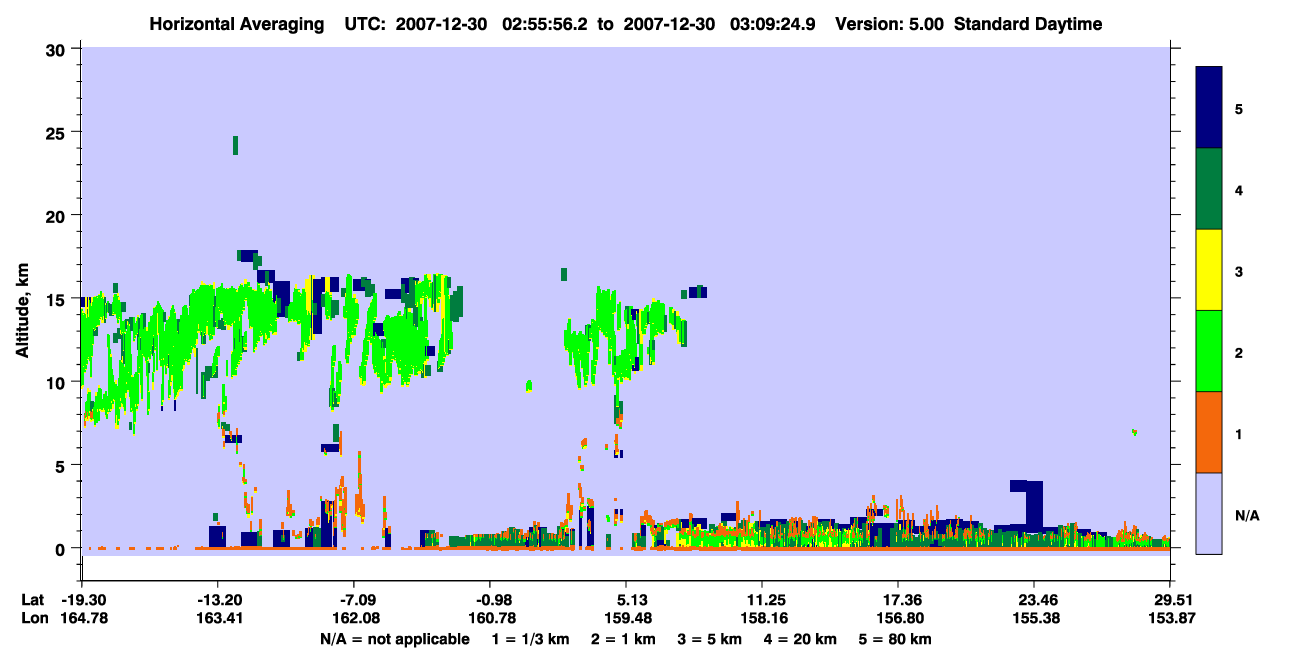Click the 'Standard Daytime' text in title
Screen dimensions: 1300x667
pyautogui.click(x=1028, y=24)
